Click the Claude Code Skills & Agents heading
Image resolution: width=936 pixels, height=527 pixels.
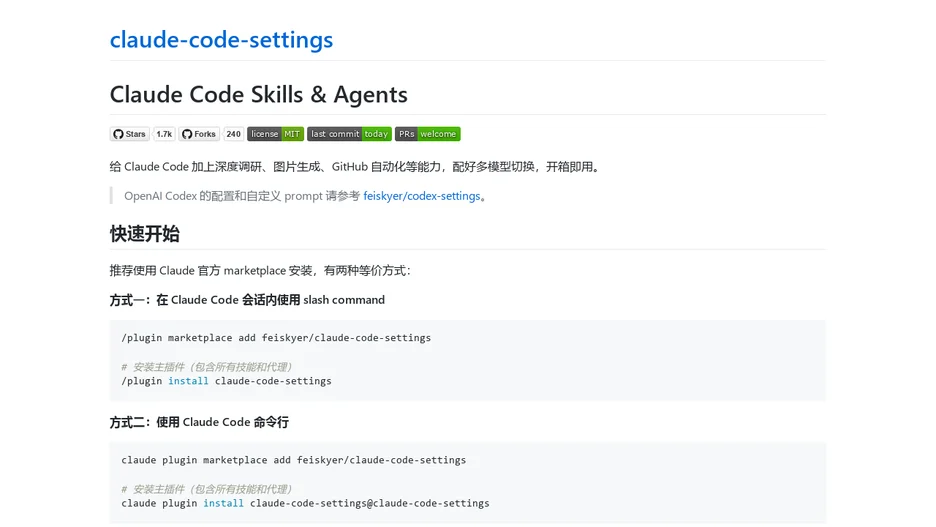tap(258, 94)
